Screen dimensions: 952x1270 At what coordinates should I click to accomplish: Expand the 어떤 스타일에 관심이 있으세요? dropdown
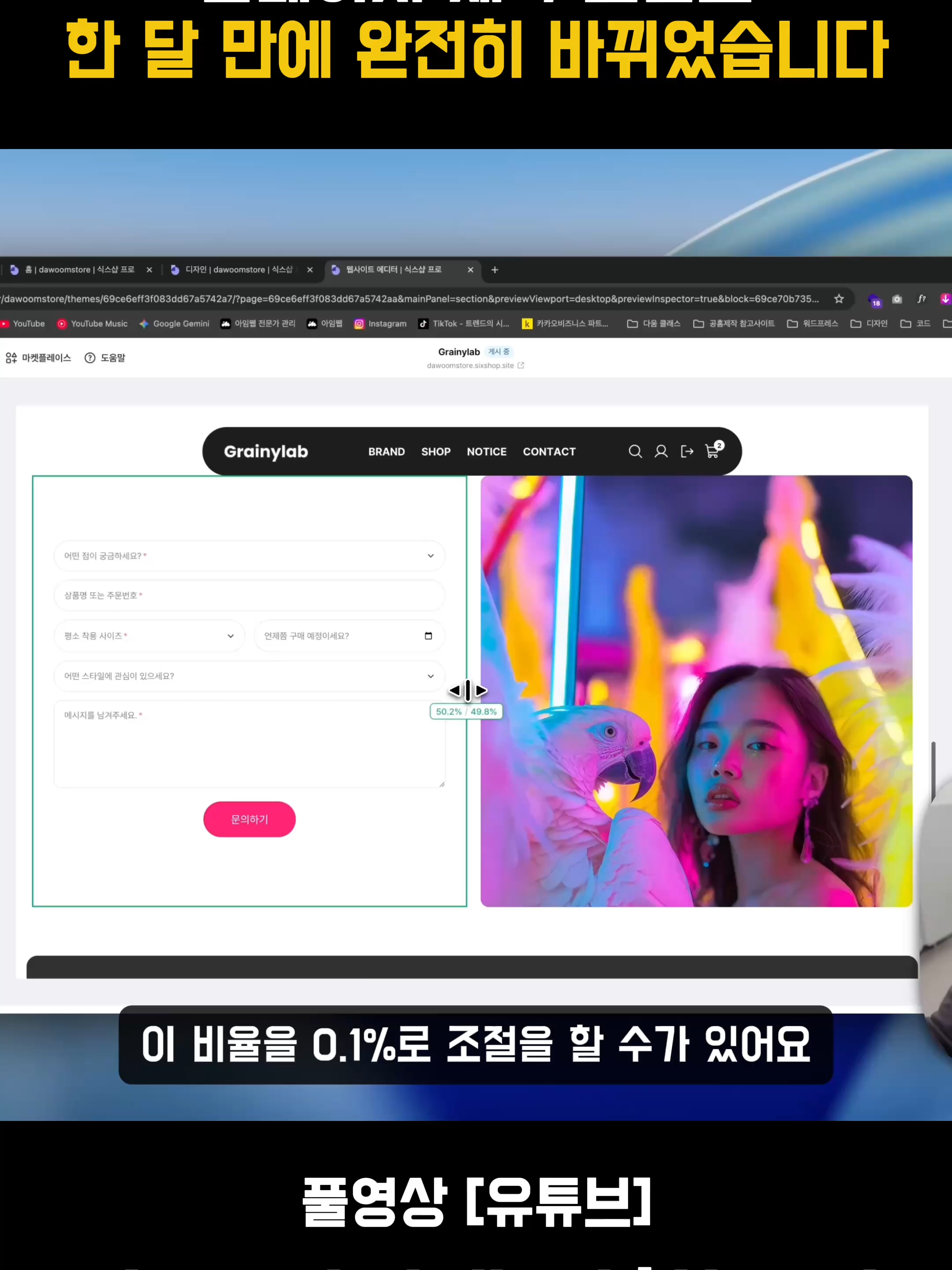pos(249,676)
